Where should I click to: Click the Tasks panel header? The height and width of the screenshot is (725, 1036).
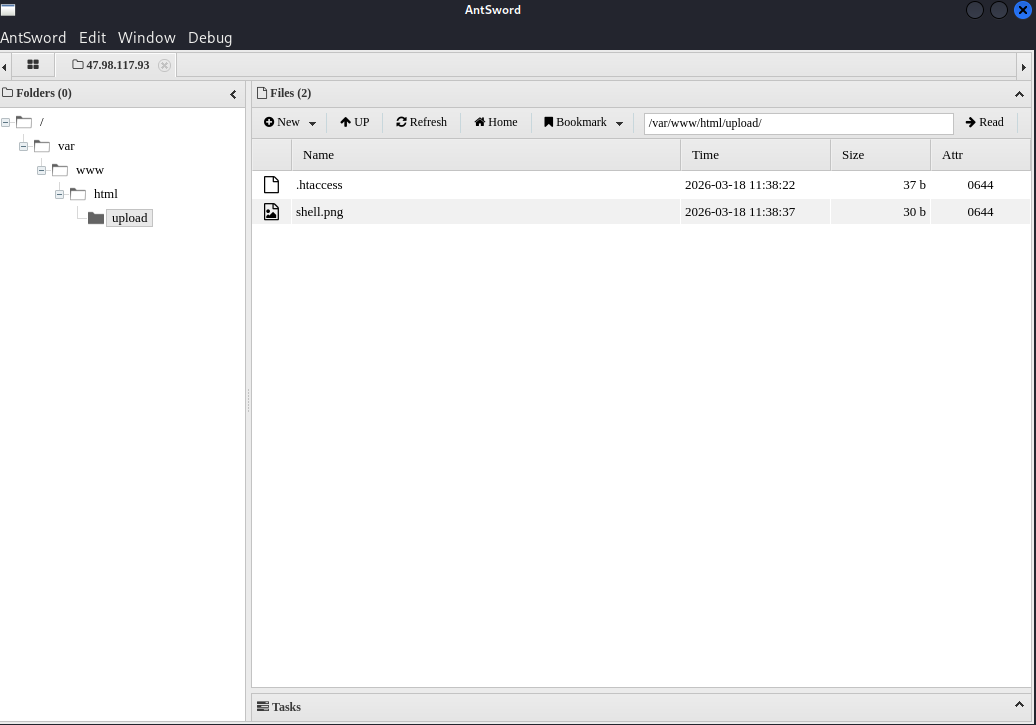coord(641,706)
